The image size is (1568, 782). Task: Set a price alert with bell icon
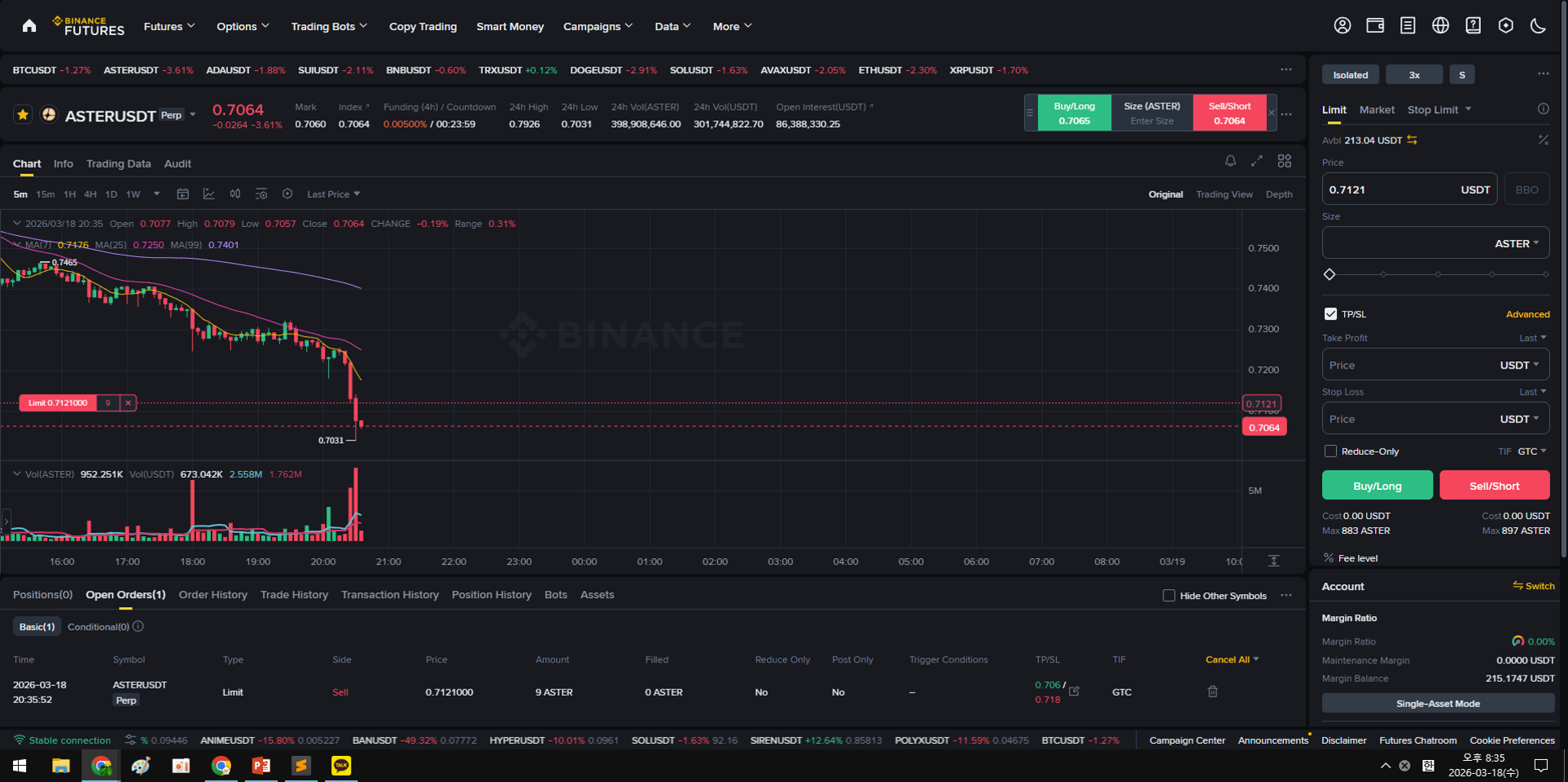(1230, 161)
